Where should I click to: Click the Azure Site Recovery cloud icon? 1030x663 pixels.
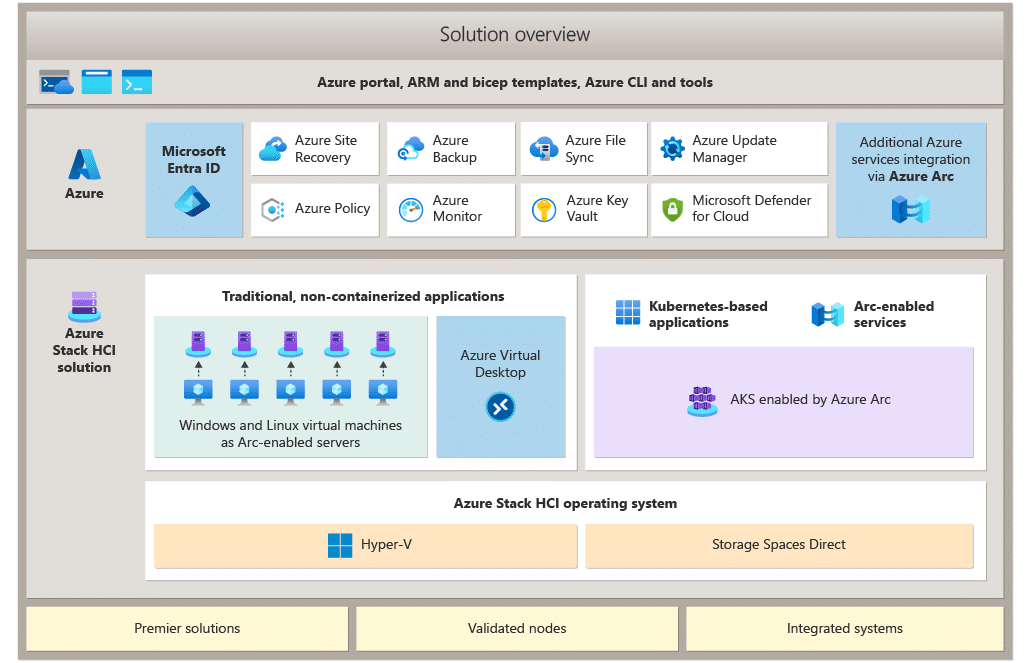[273, 149]
